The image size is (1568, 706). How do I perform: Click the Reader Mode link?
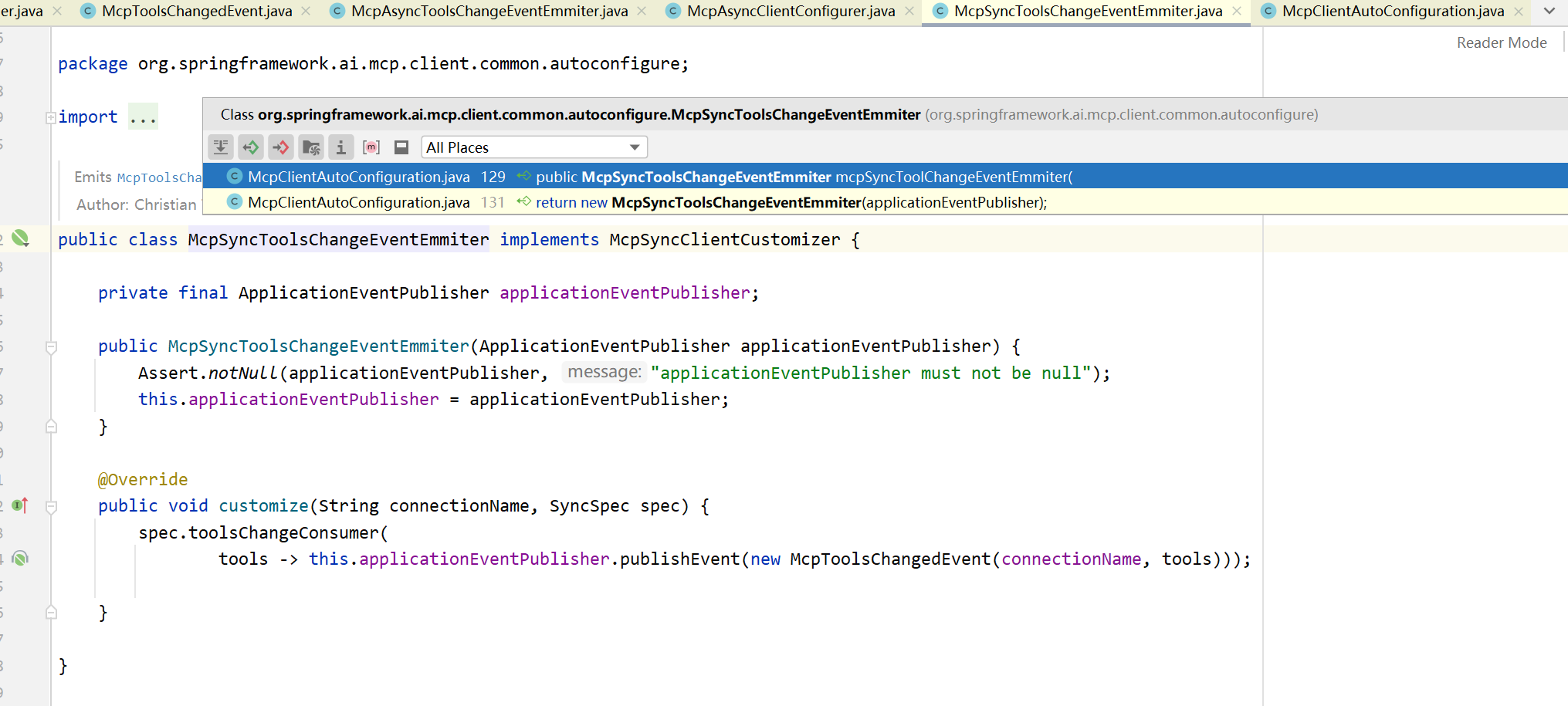(x=1502, y=42)
